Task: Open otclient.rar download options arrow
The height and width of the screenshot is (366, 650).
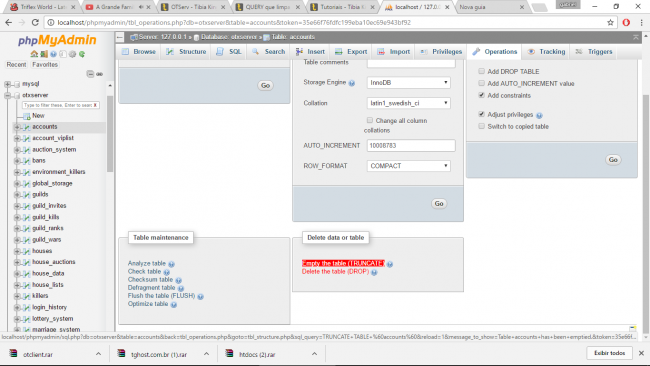Action: click(x=98, y=354)
